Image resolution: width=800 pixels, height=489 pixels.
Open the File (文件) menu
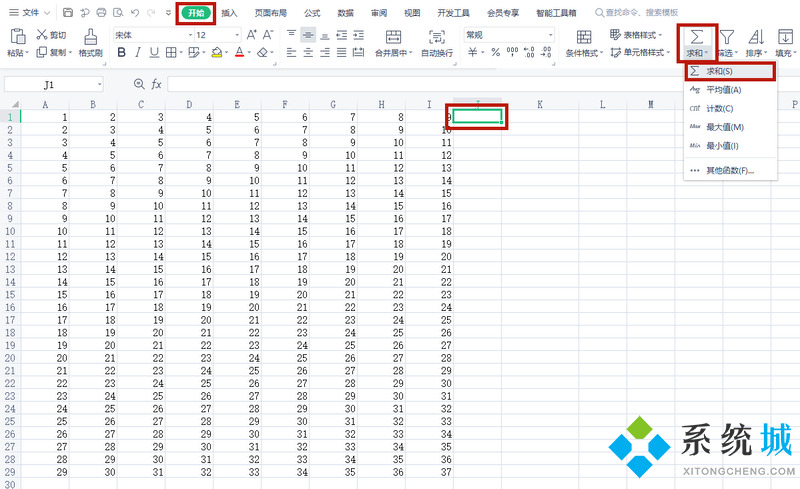30,13
